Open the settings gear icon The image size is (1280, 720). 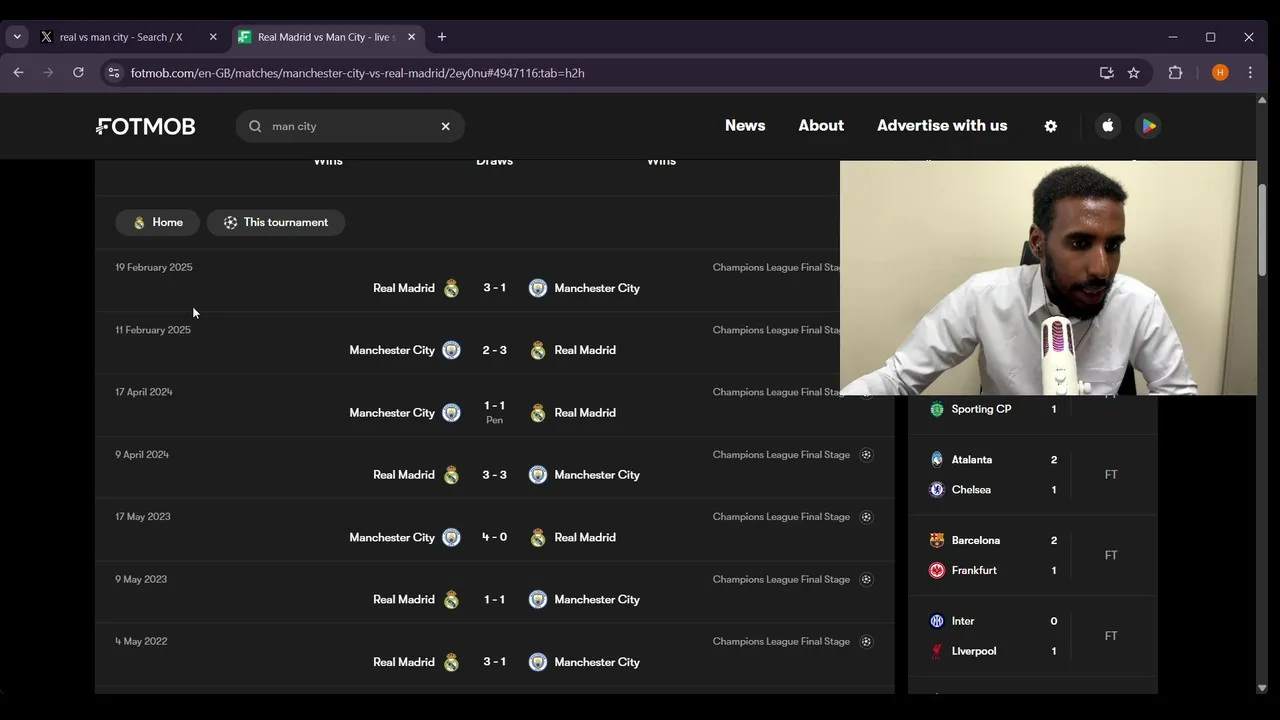(1050, 126)
